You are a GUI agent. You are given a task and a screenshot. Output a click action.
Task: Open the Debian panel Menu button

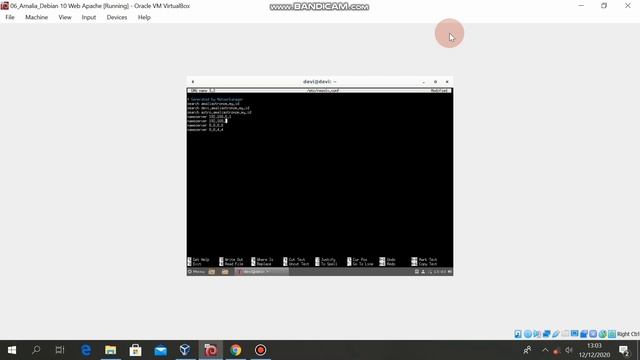tap(197, 272)
